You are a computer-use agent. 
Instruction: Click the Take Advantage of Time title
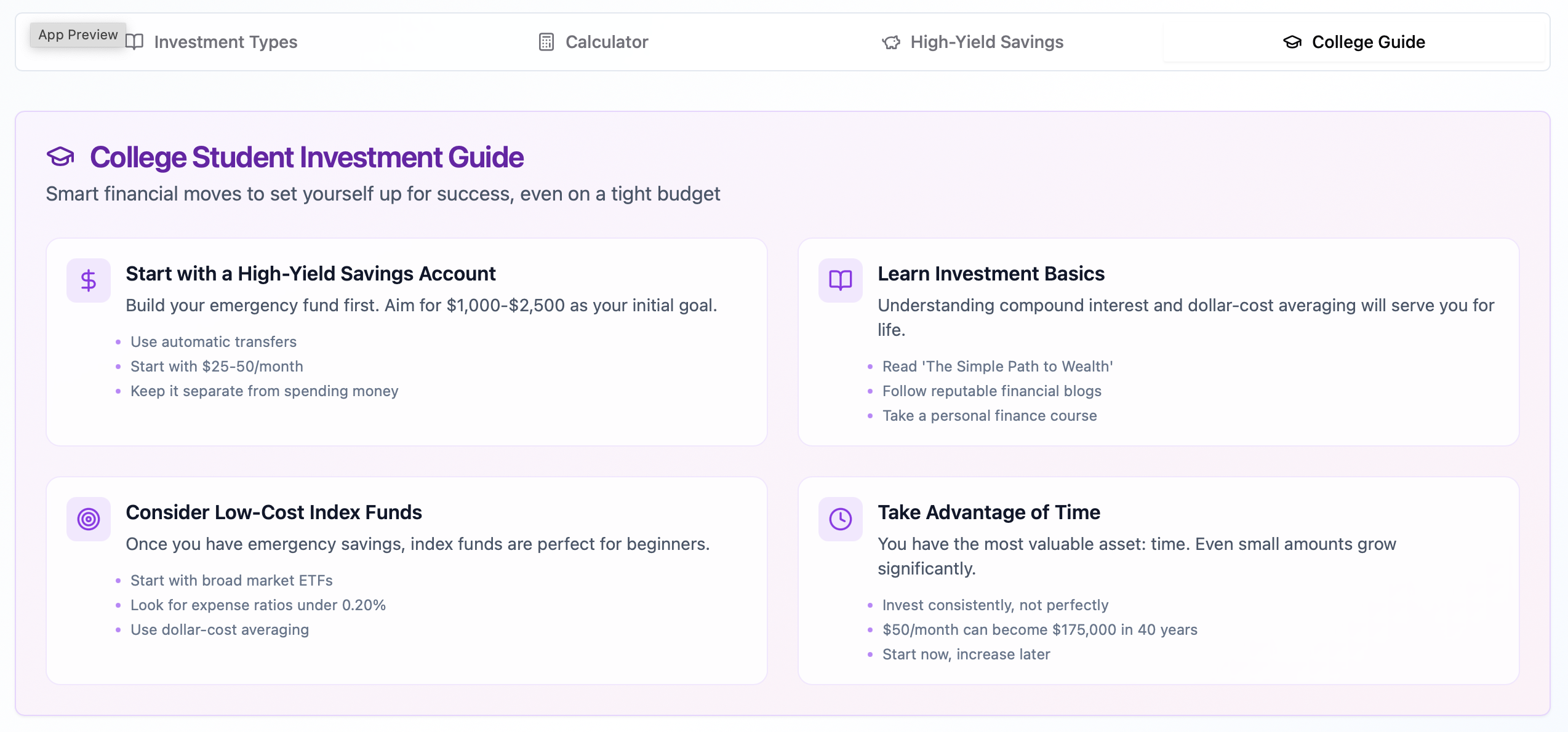point(988,512)
